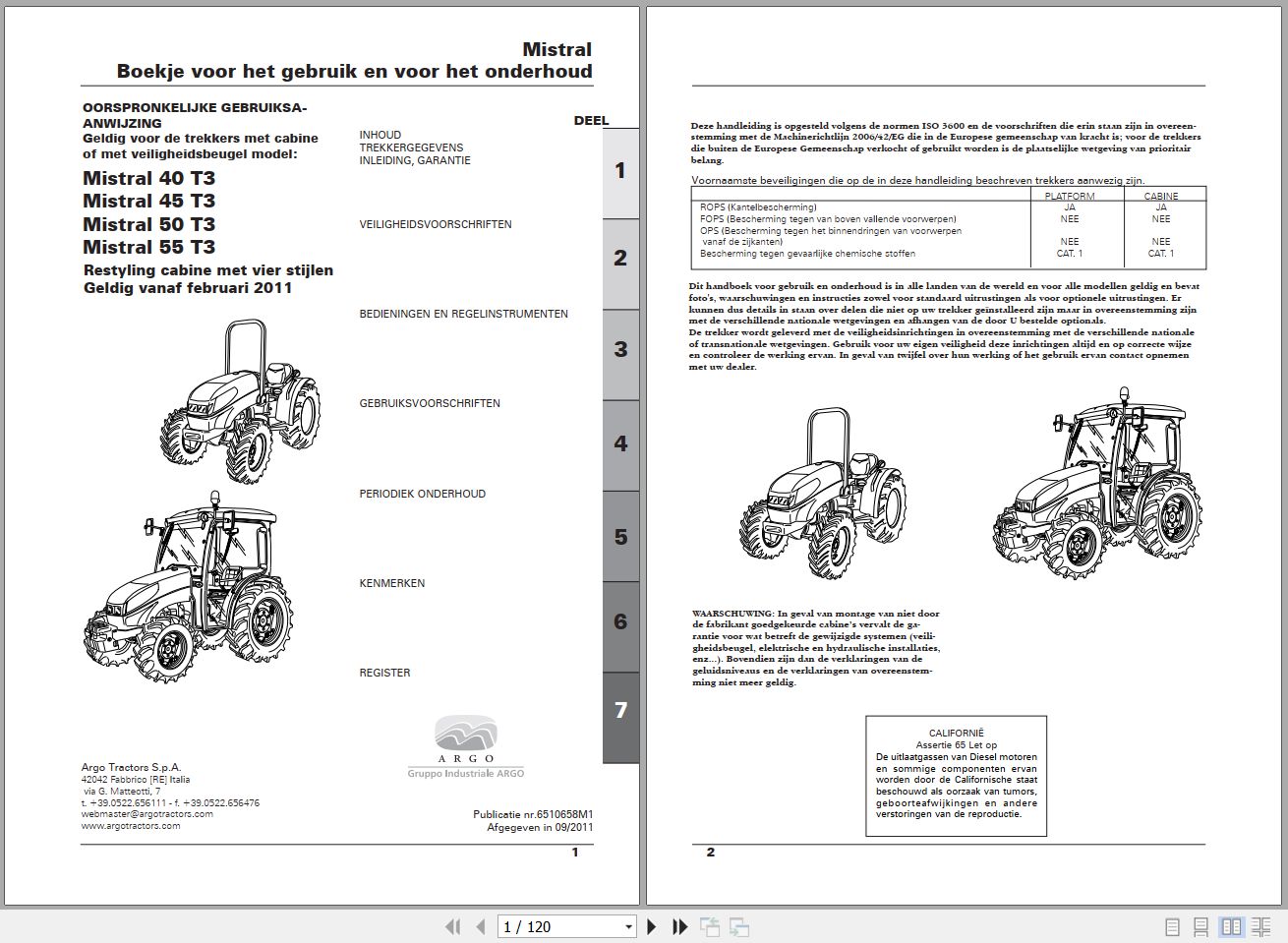Select section tab 2 on the index
Image resolution: width=1288 pixels, height=943 pixels.
pos(620,263)
